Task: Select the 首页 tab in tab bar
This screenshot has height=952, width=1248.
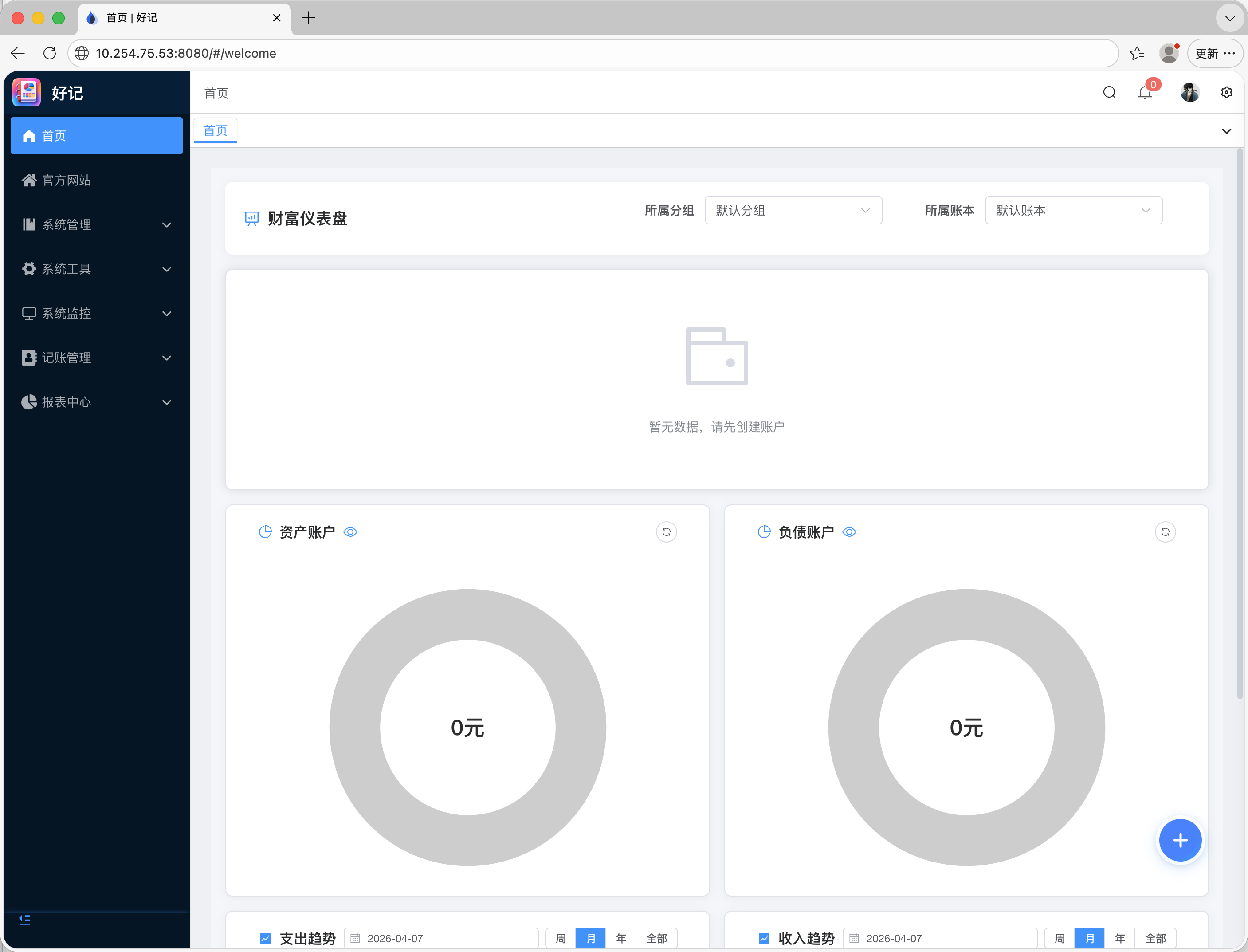Action: click(215, 130)
